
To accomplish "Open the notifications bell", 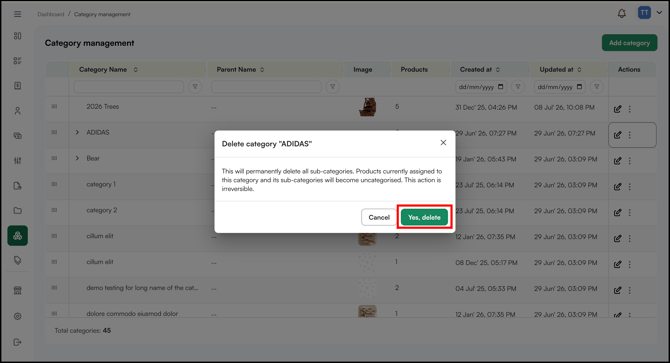I will tap(622, 13).
